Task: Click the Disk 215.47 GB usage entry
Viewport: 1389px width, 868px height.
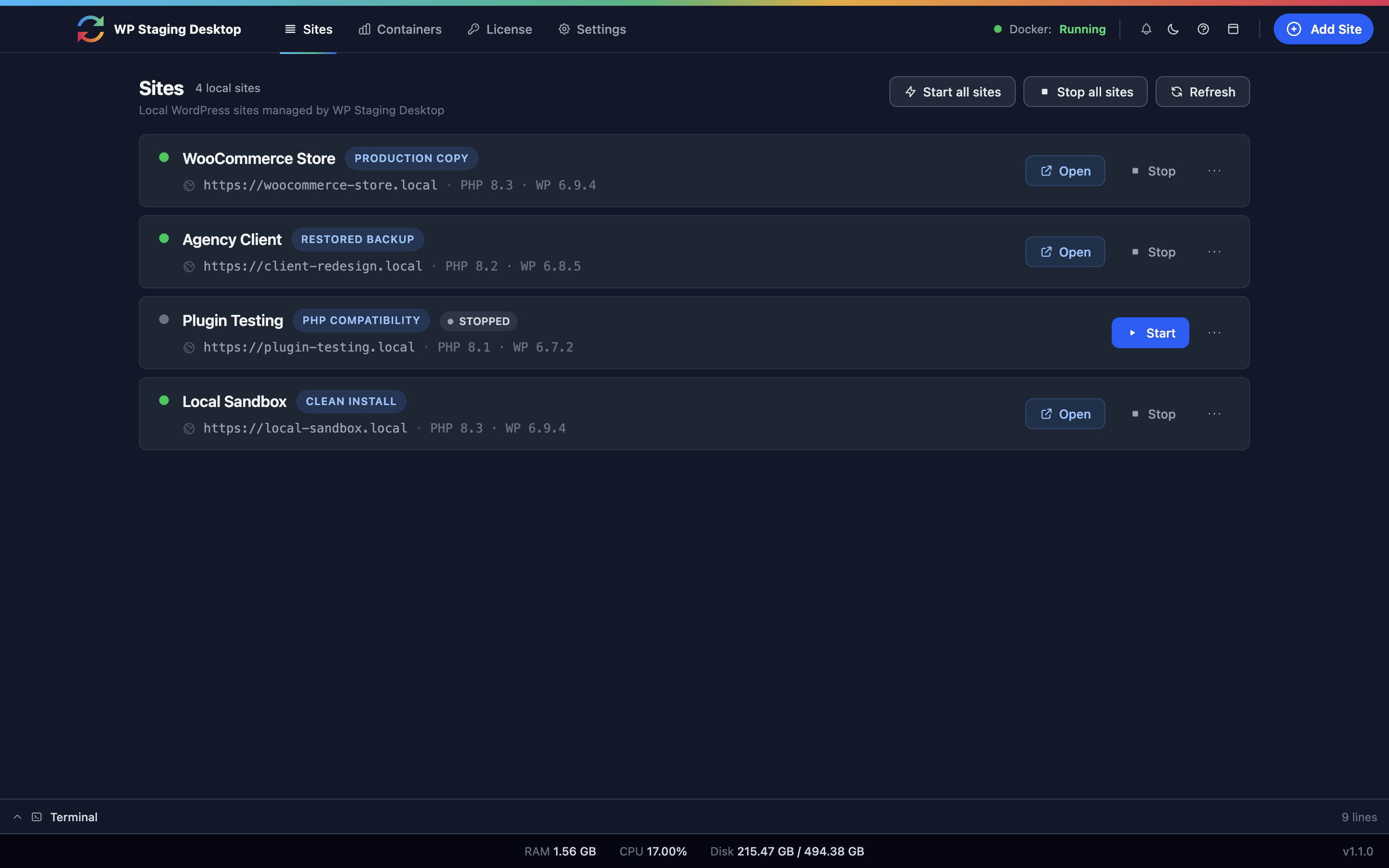Action: 787,851
